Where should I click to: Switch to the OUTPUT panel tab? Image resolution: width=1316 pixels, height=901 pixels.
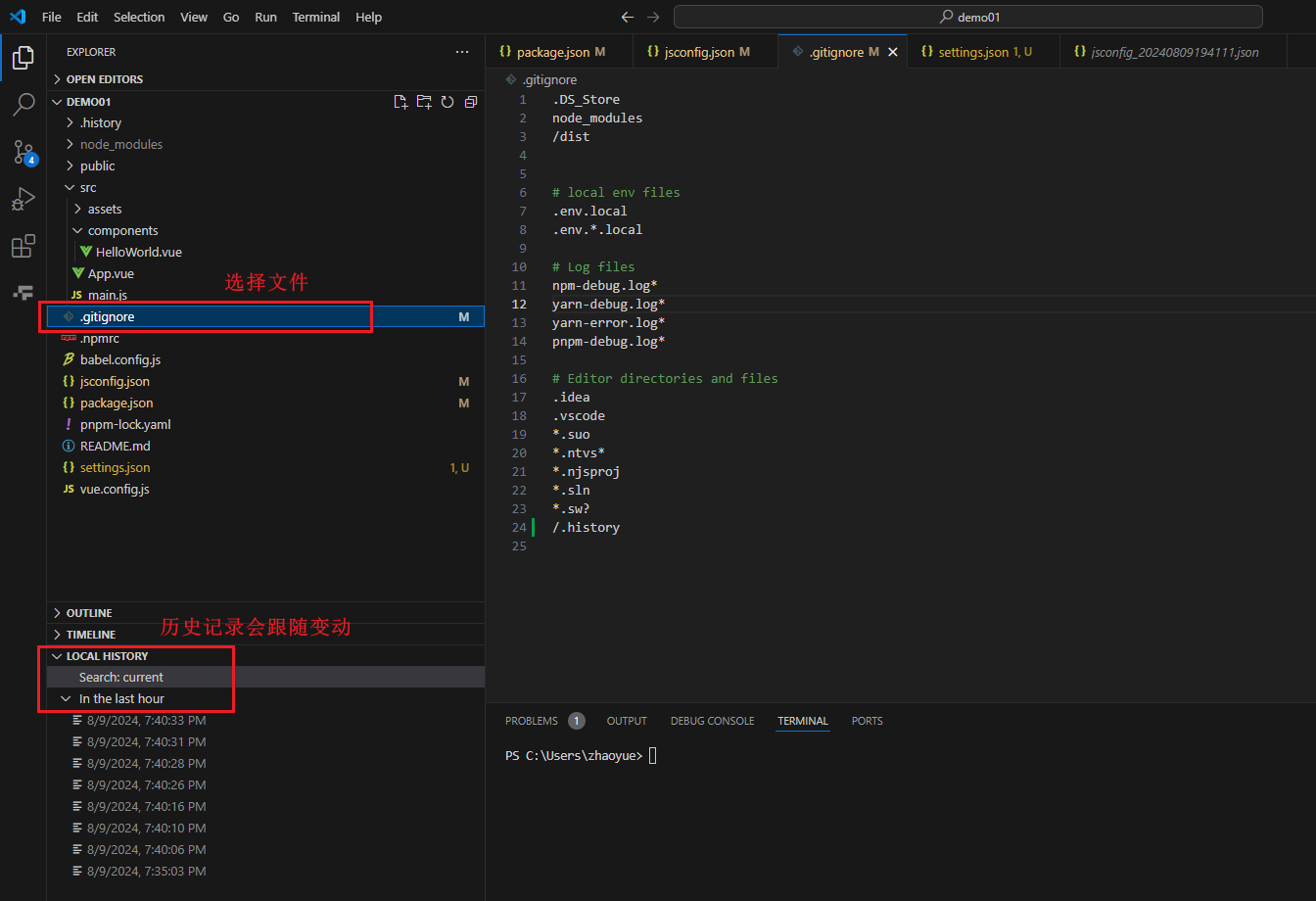pos(627,721)
